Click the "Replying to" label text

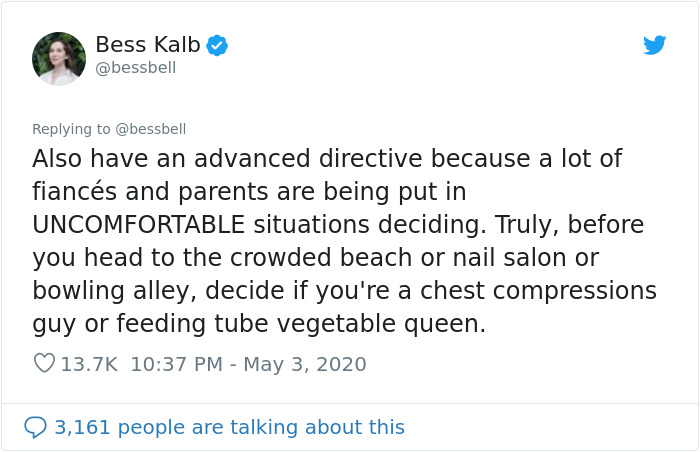tap(70, 129)
